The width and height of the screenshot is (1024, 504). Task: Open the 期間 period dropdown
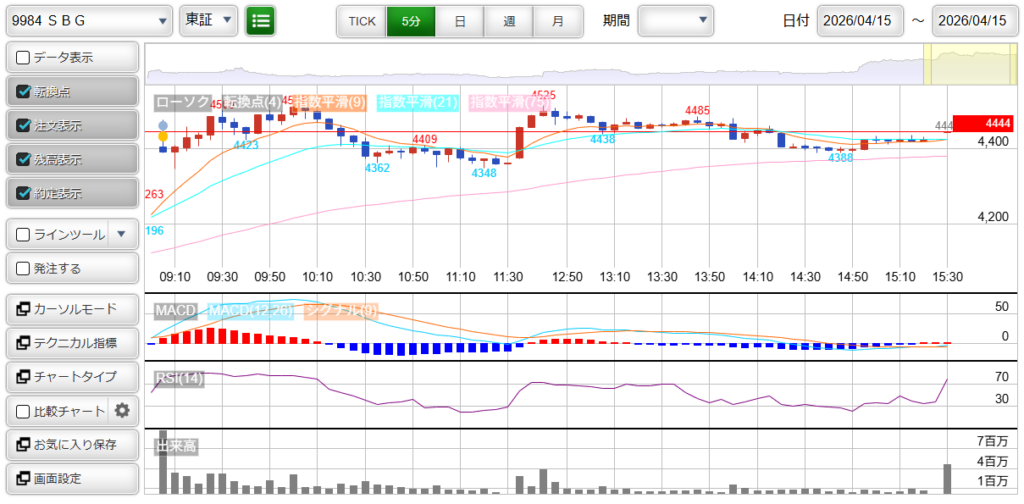(x=676, y=20)
